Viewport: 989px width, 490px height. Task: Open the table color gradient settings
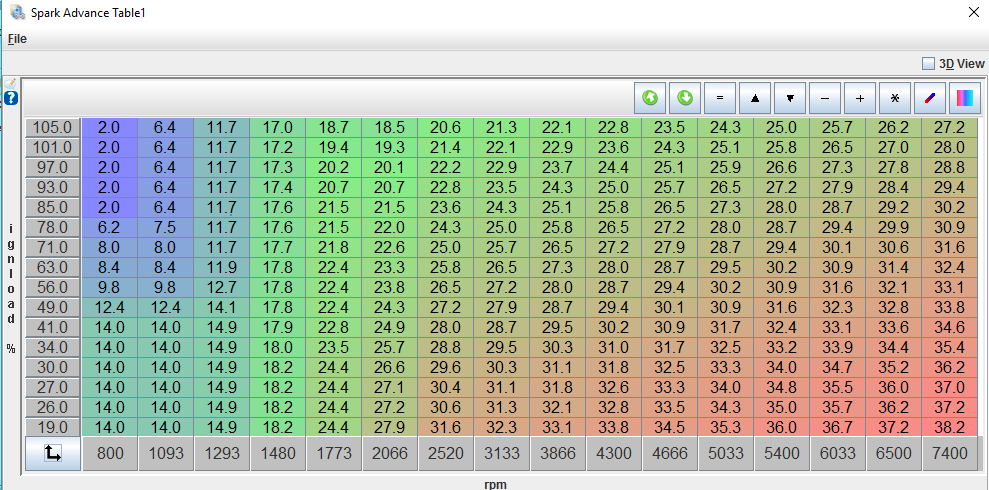pyautogui.click(x=965, y=98)
